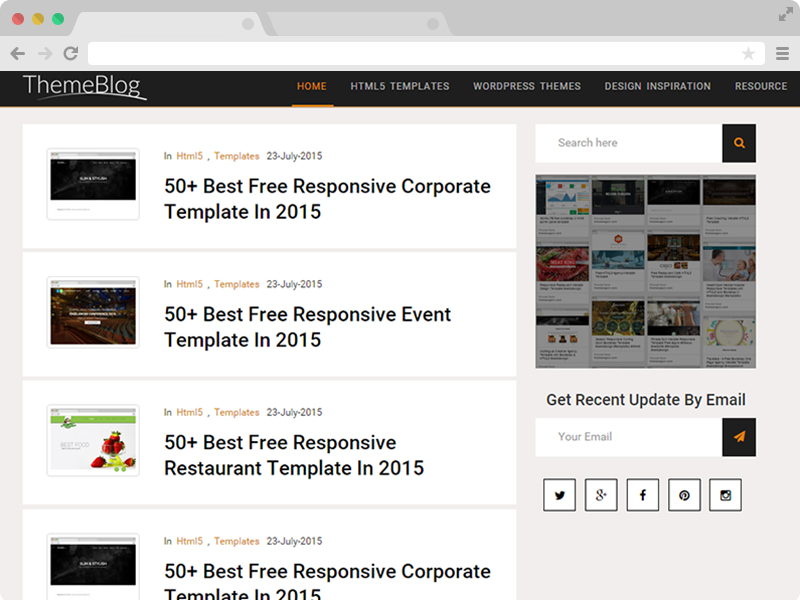Switch to the HOME tab
The height and width of the screenshot is (600, 800).
(x=311, y=87)
